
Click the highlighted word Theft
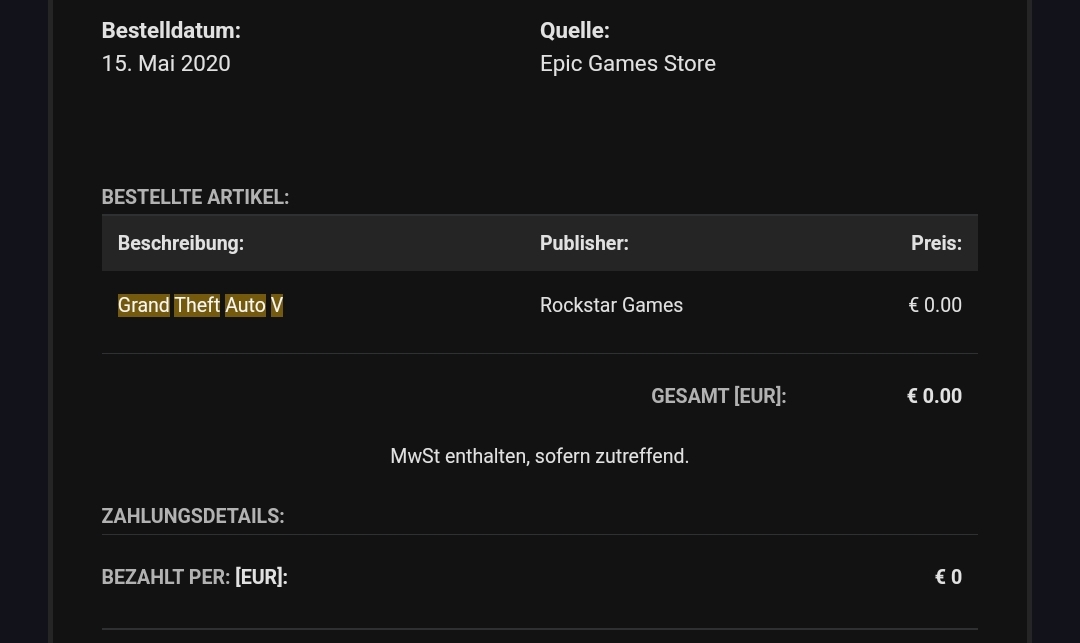(197, 305)
